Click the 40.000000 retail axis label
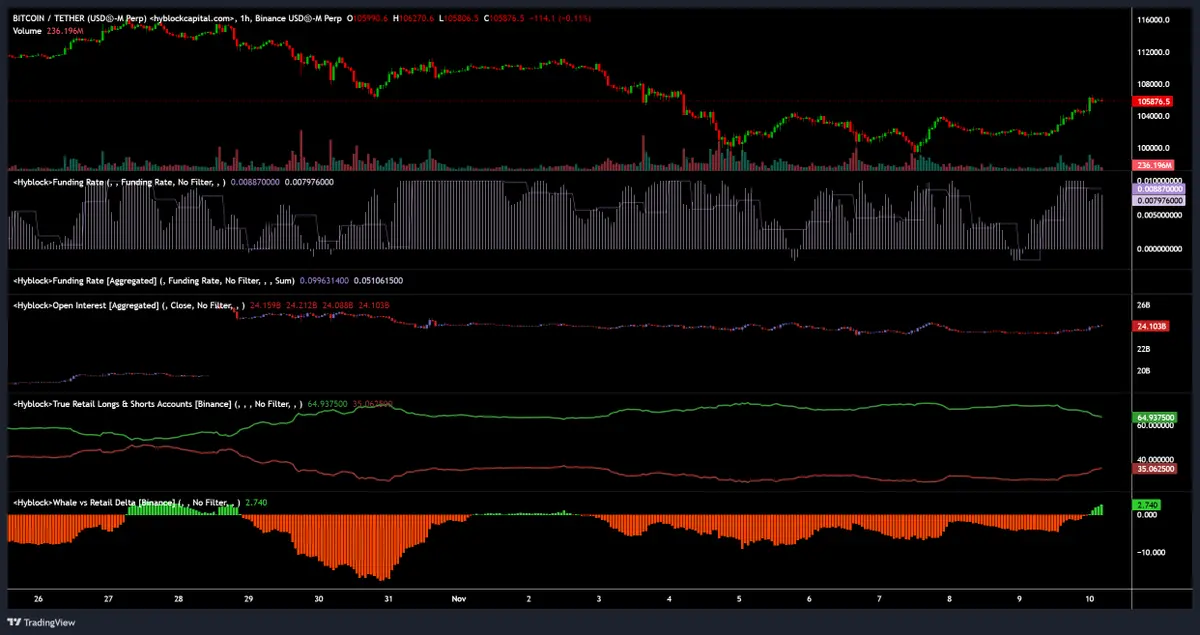The image size is (1200, 635). click(x=1156, y=459)
